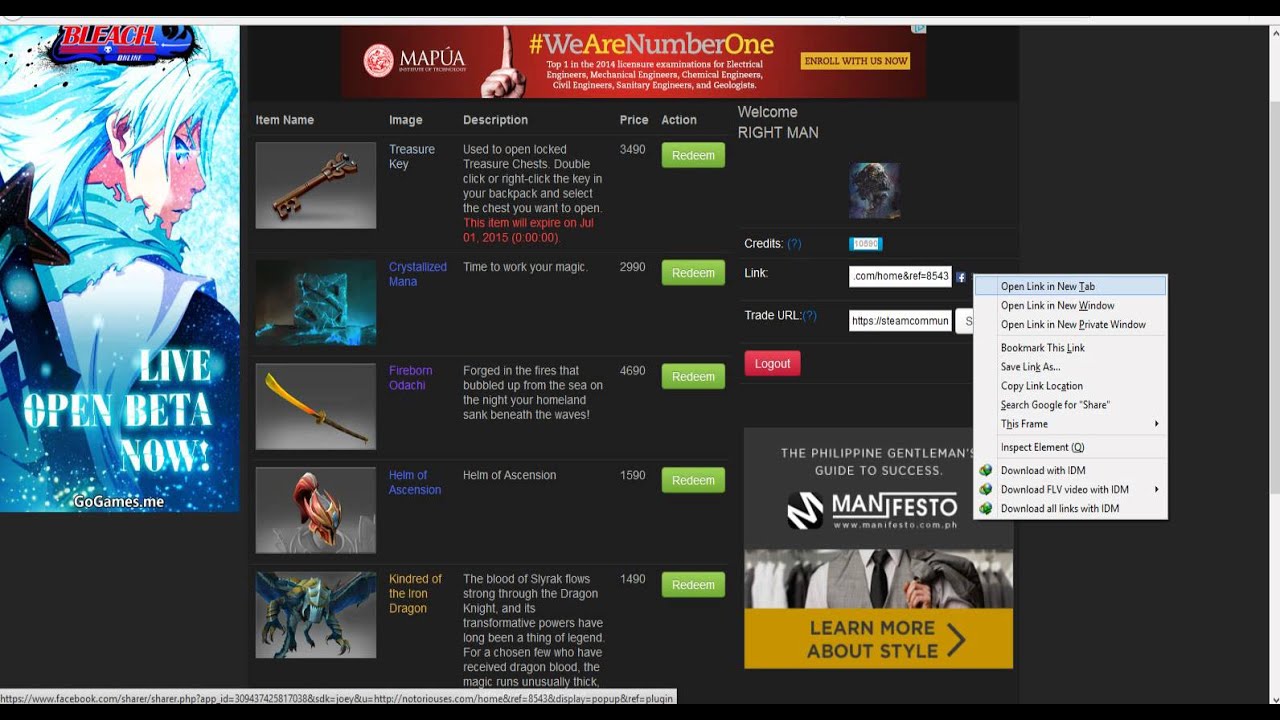The height and width of the screenshot is (720, 1280).
Task: Click the Action column header
Action: (679, 120)
